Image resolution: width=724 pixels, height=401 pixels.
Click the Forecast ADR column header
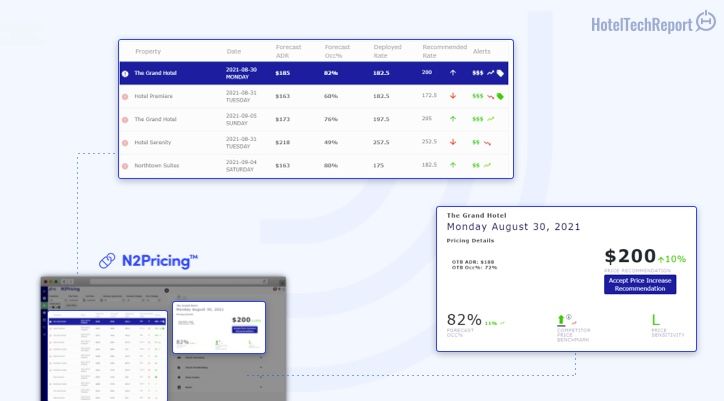(x=288, y=51)
